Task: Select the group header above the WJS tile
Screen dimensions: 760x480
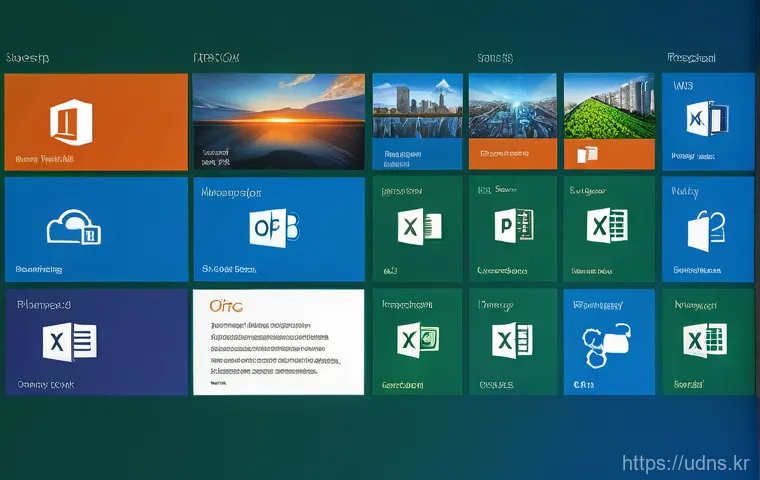Action: pos(691,58)
